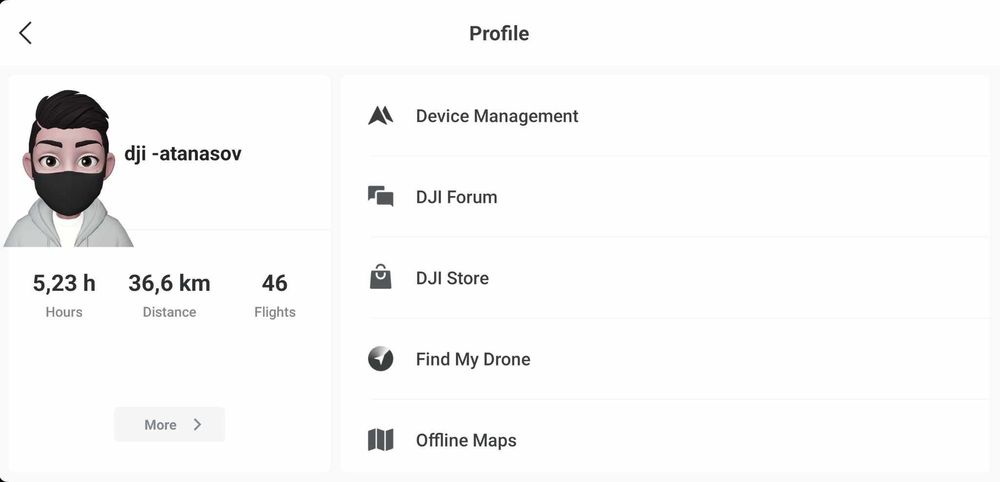
Task: Select the 46 Flights statistic
Action: tap(274, 284)
